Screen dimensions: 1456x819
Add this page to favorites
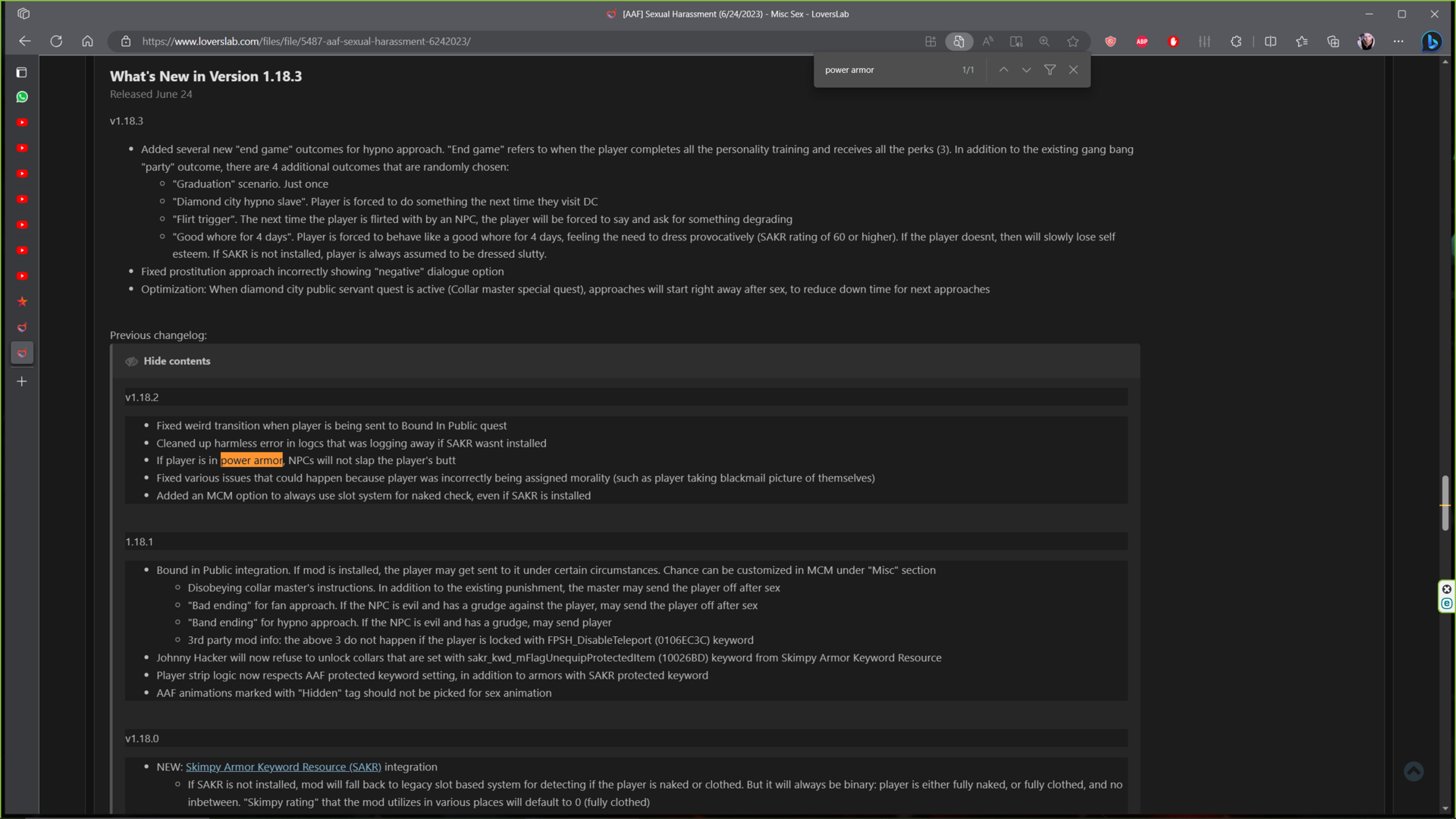(x=1073, y=42)
